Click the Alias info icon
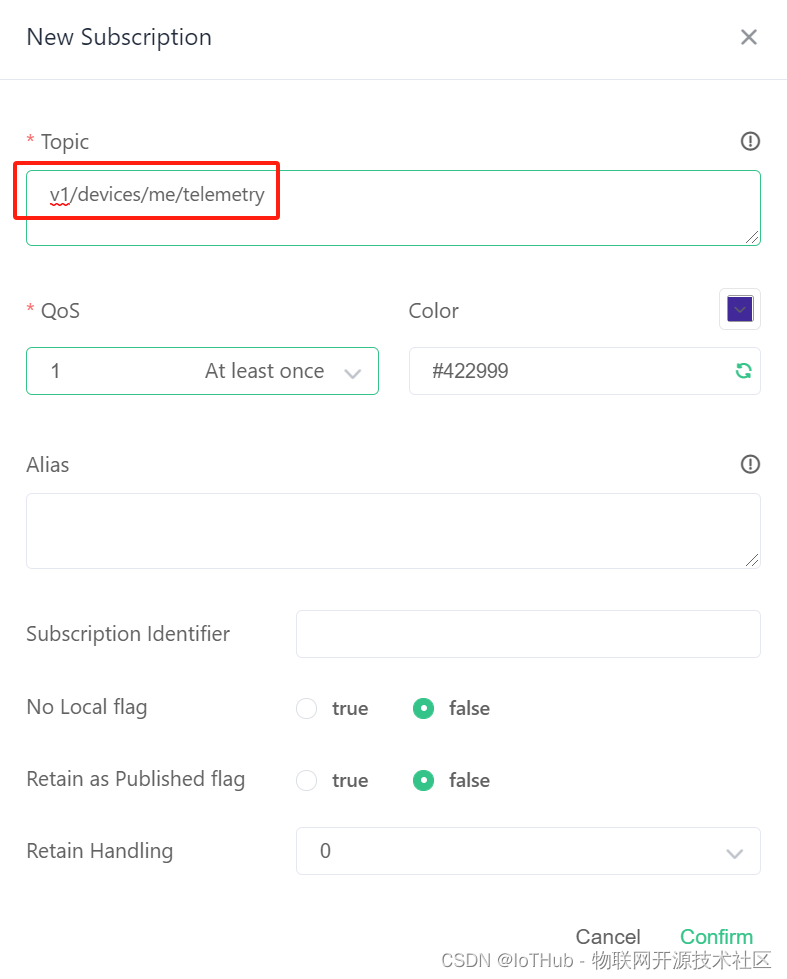Screen dimensions: 787x979 pyautogui.click(x=750, y=465)
